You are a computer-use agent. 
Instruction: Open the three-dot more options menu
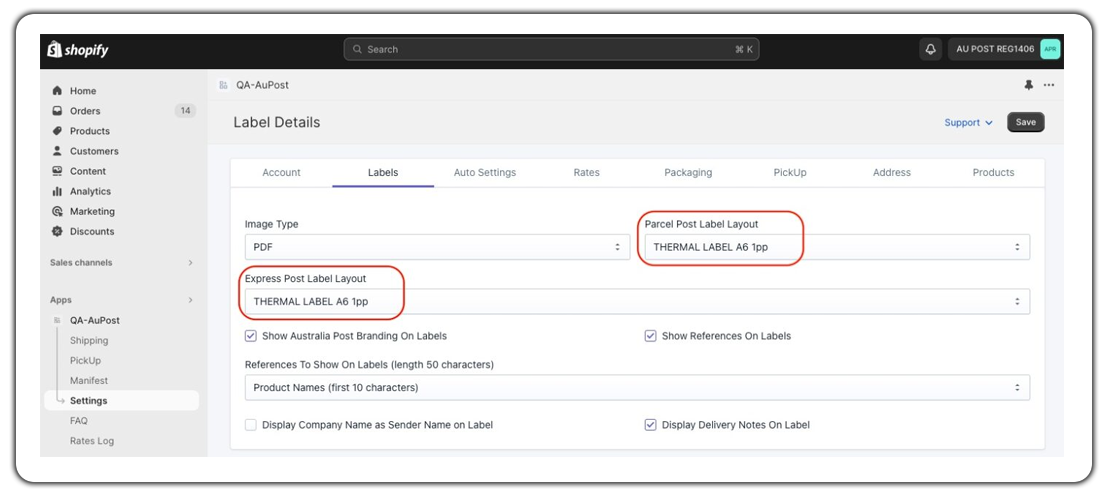[x=1049, y=85]
